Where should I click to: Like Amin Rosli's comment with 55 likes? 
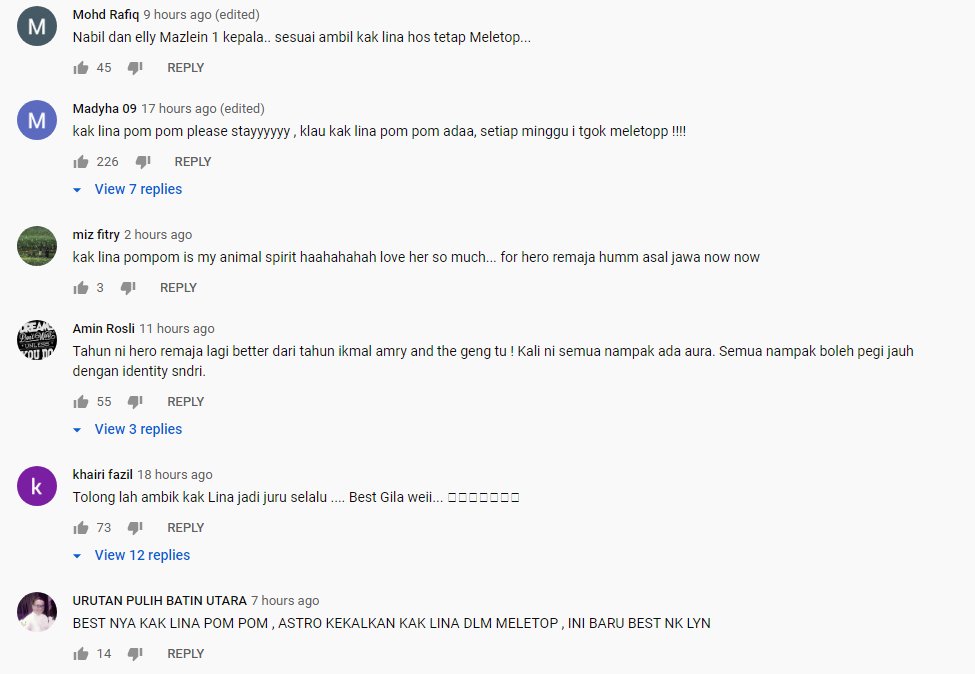[x=81, y=402]
